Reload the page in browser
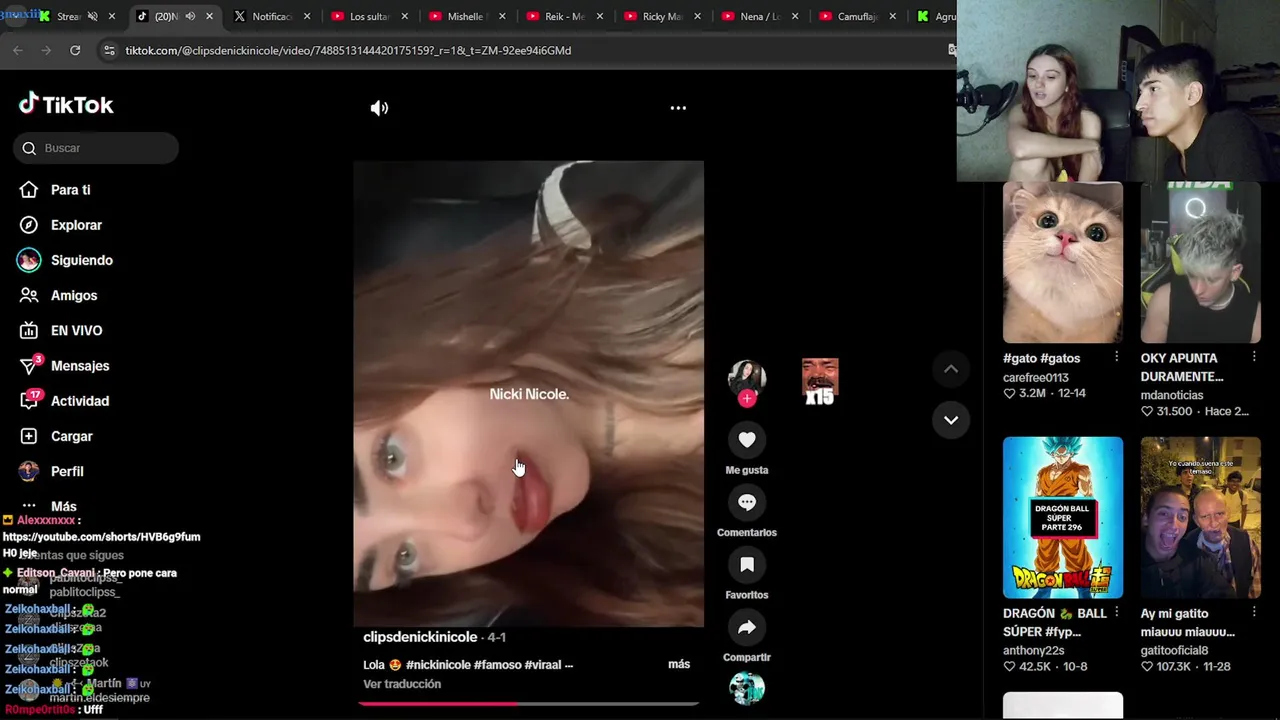Viewport: 1280px width, 720px height. click(75, 50)
